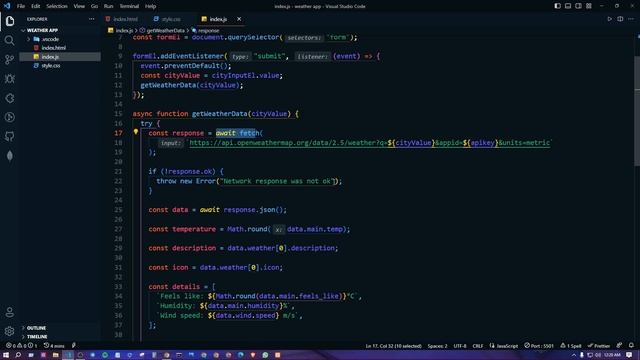This screenshot has width=640, height=360.
Task: Click the 4 mins time tracker in status bar
Action: (x=54, y=345)
